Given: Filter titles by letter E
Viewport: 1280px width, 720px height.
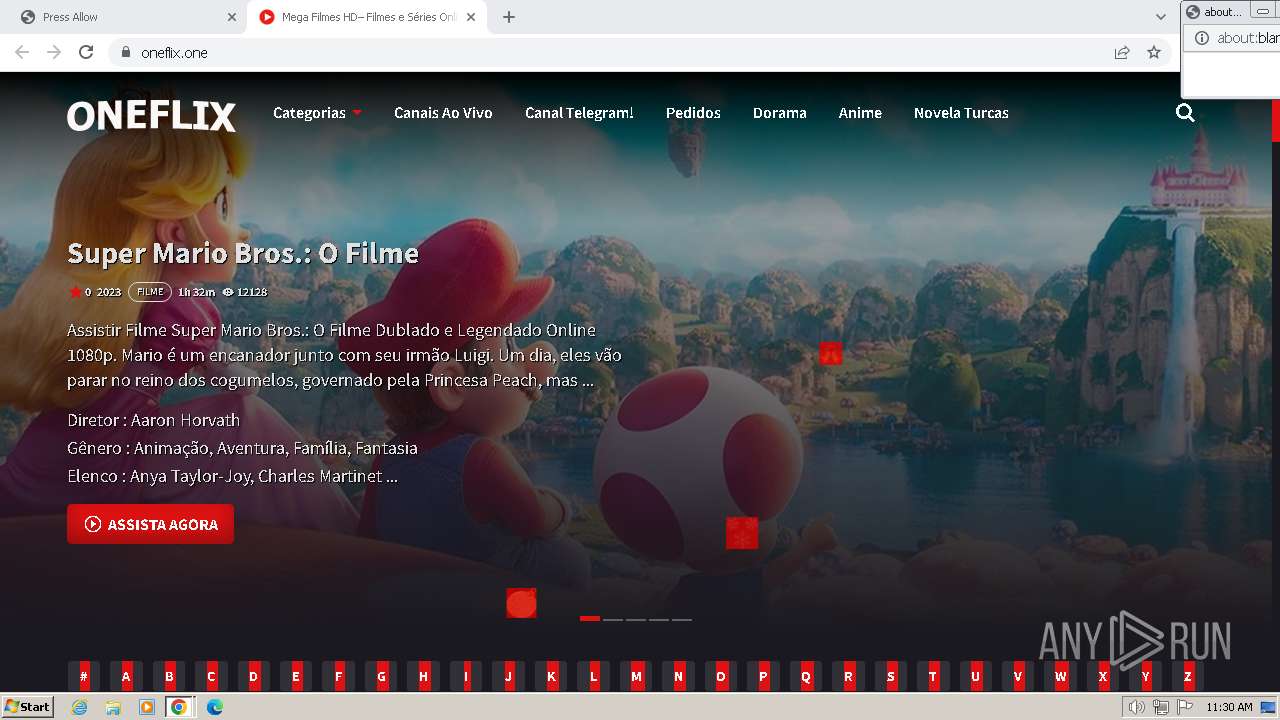Looking at the screenshot, I should click(x=296, y=676).
